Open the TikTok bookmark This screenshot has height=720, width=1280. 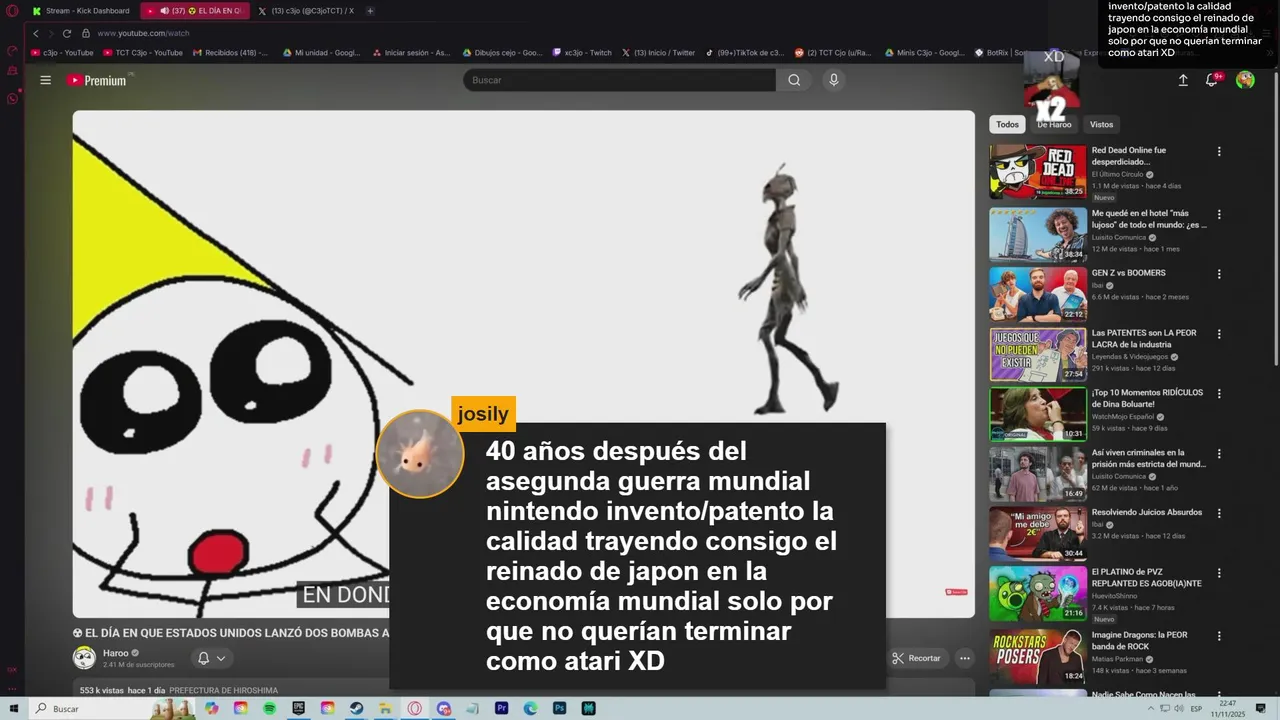[x=744, y=53]
